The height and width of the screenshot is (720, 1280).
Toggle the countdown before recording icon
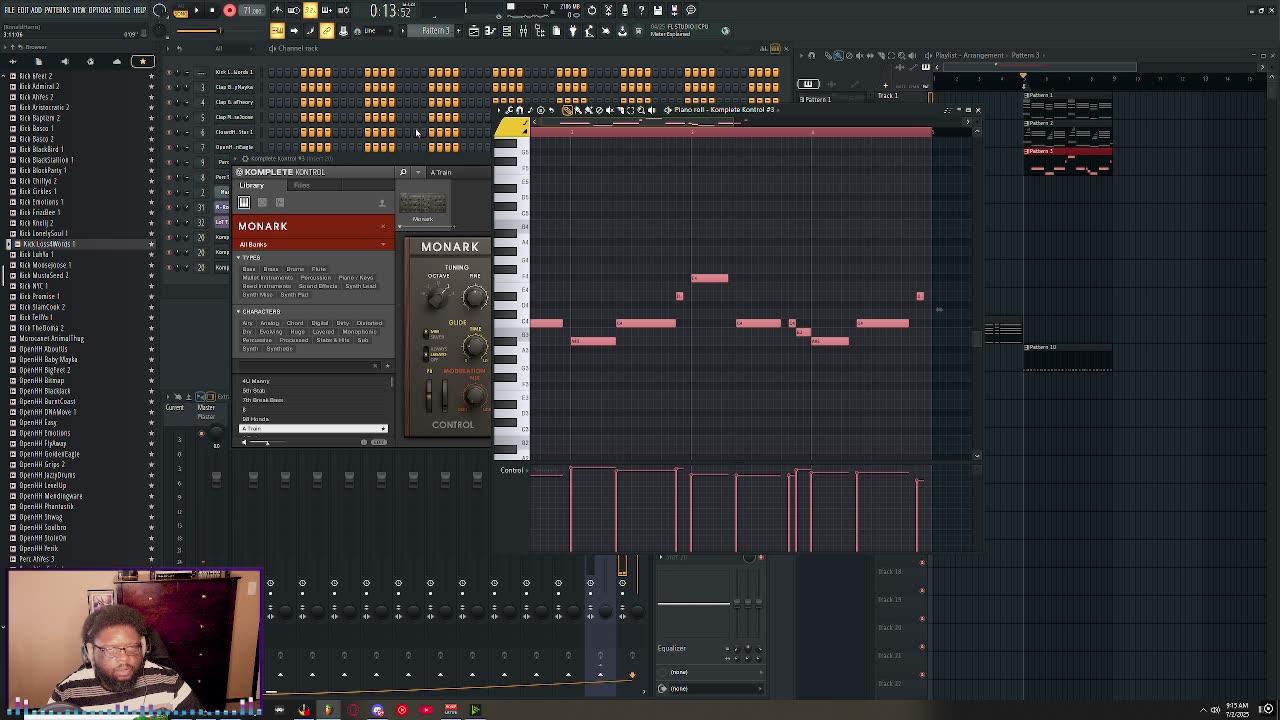(x=310, y=11)
